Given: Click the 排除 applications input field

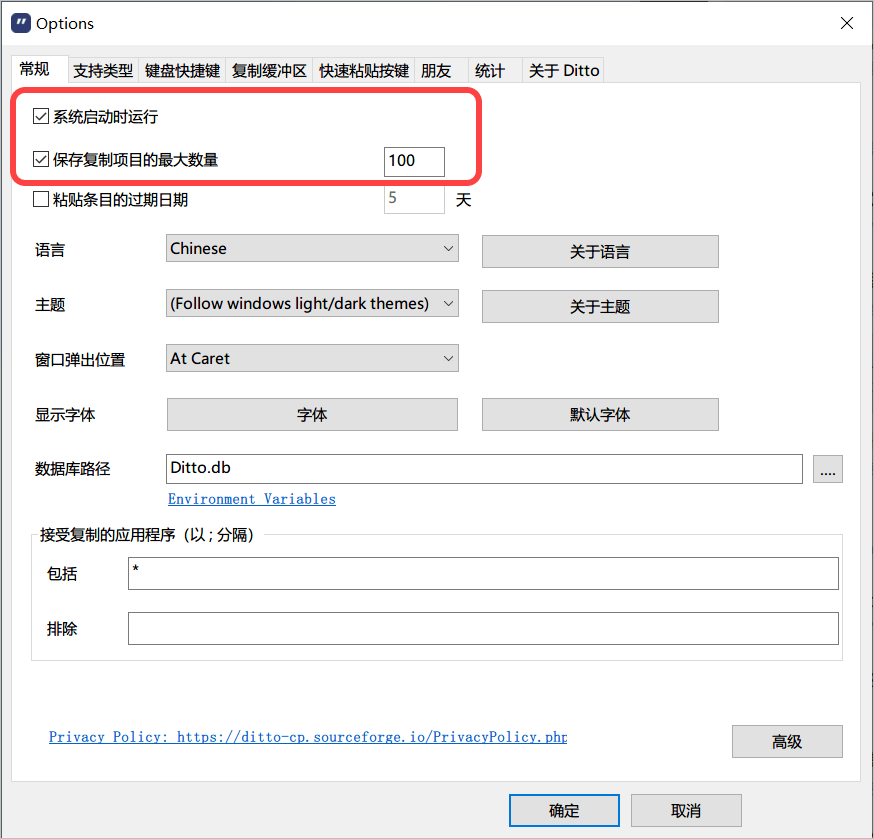Looking at the screenshot, I should point(483,628).
